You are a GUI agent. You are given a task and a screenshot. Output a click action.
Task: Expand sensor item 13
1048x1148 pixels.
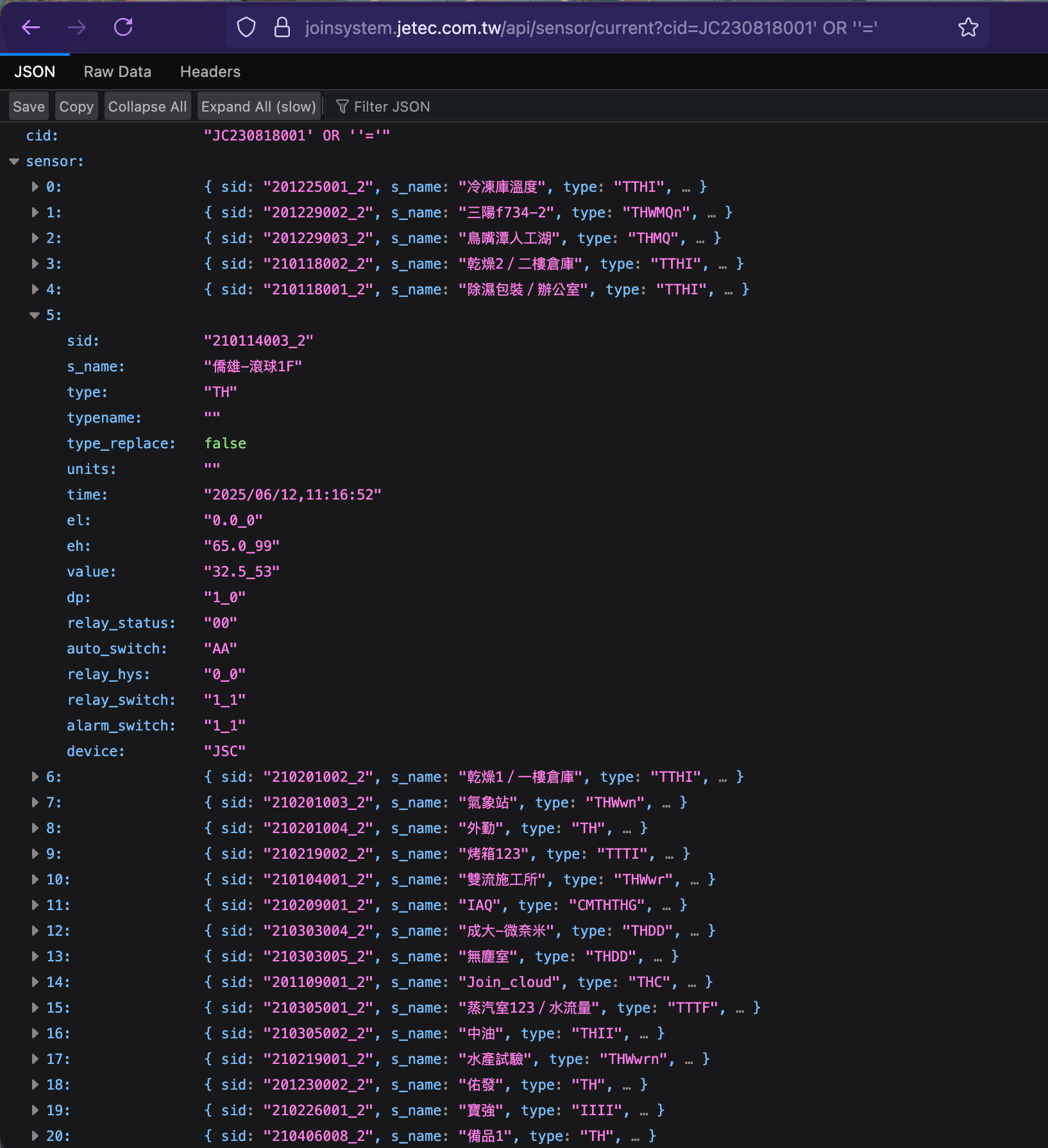click(35, 956)
